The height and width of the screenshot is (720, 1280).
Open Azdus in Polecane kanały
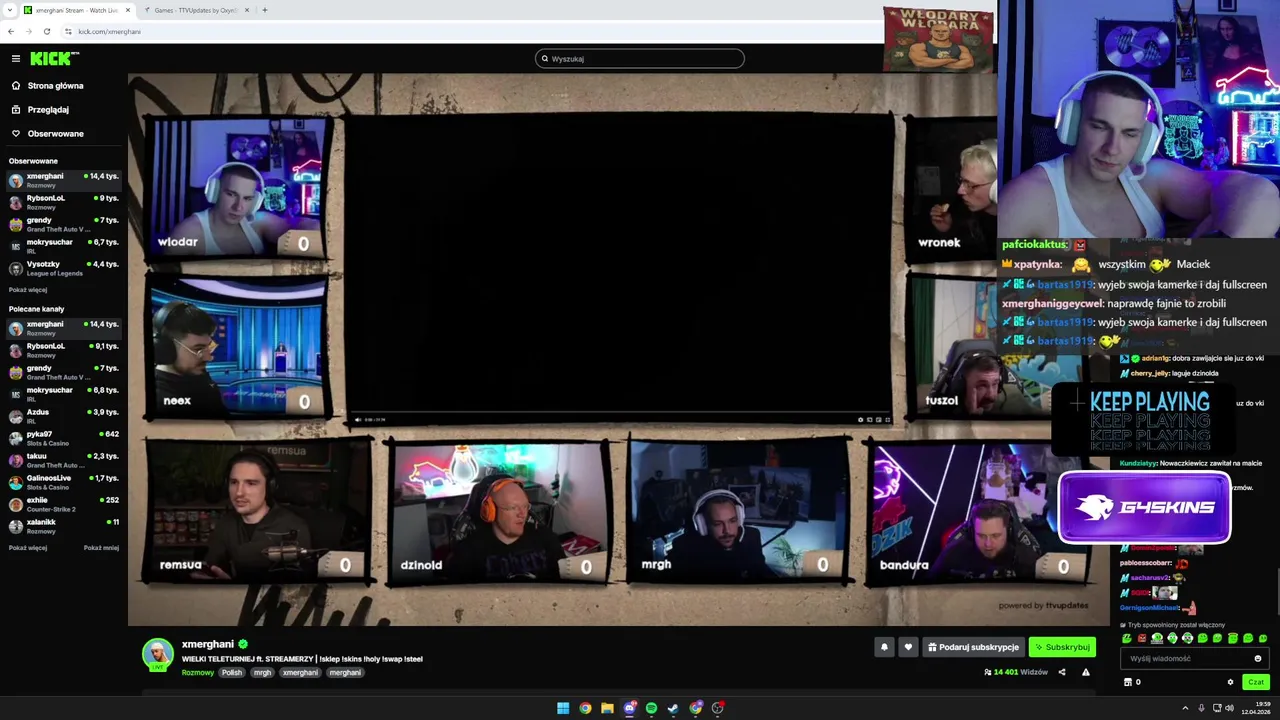pos(64,416)
